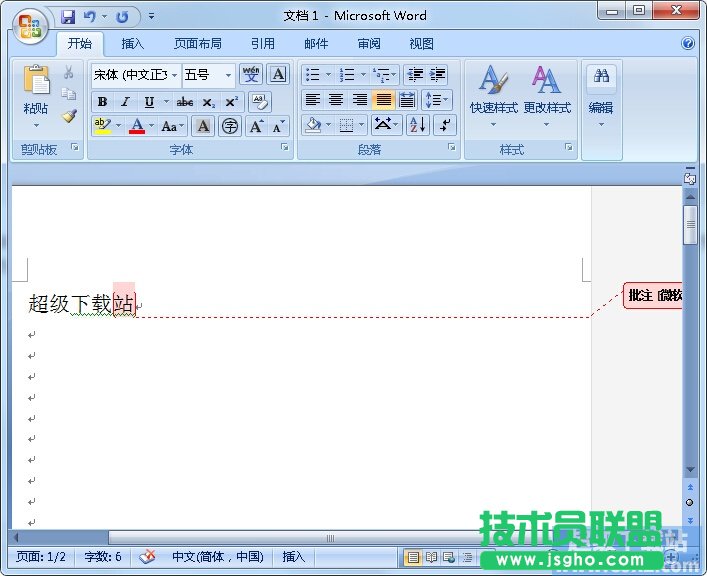Viewport: 707px width, 576px height.
Task: Apply strikethrough with the abc icon
Action: pyautogui.click(x=185, y=102)
